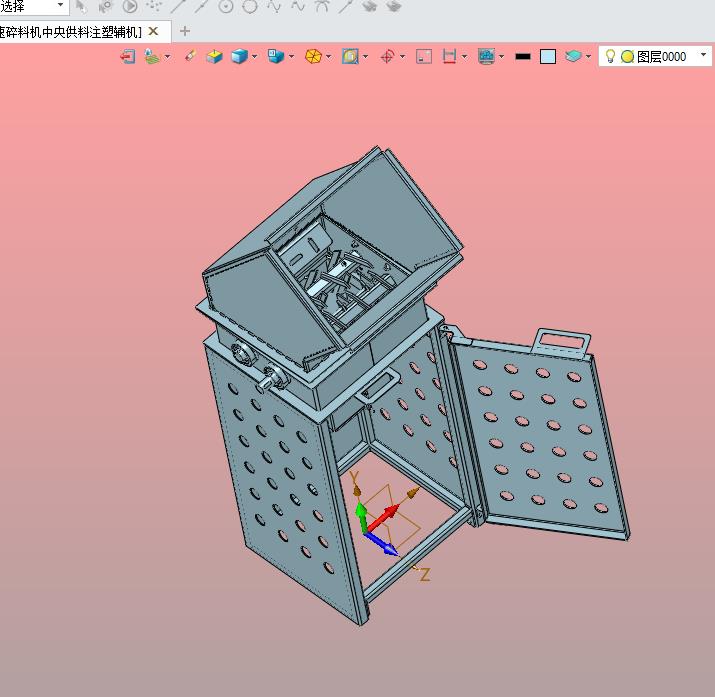This screenshot has width=715, height=697.
Task: Click the light blue face color swatch
Action: click(548, 57)
